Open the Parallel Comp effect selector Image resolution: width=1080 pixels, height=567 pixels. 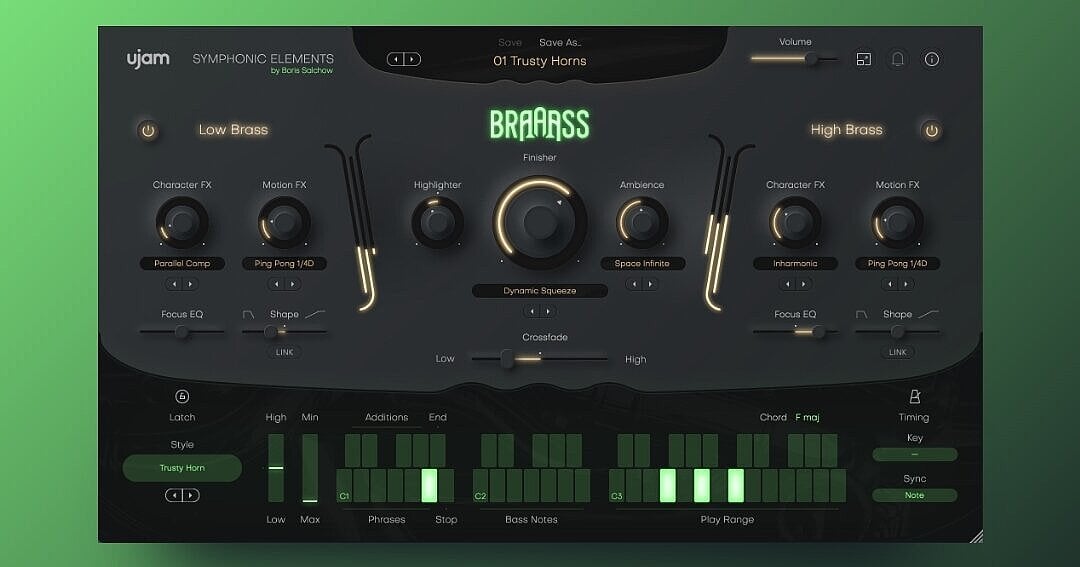(x=182, y=263)
